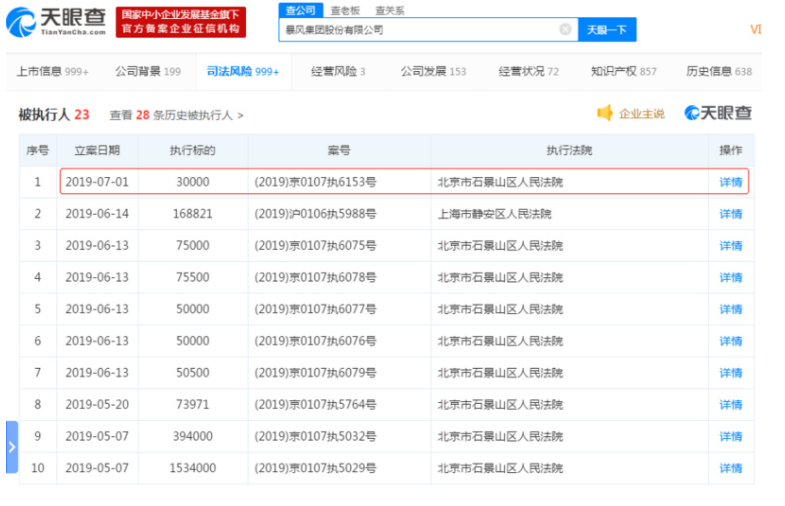The width and height of the screenshot is (785, 506).
Task: Open the 企业主说 link
Action: 641,114
